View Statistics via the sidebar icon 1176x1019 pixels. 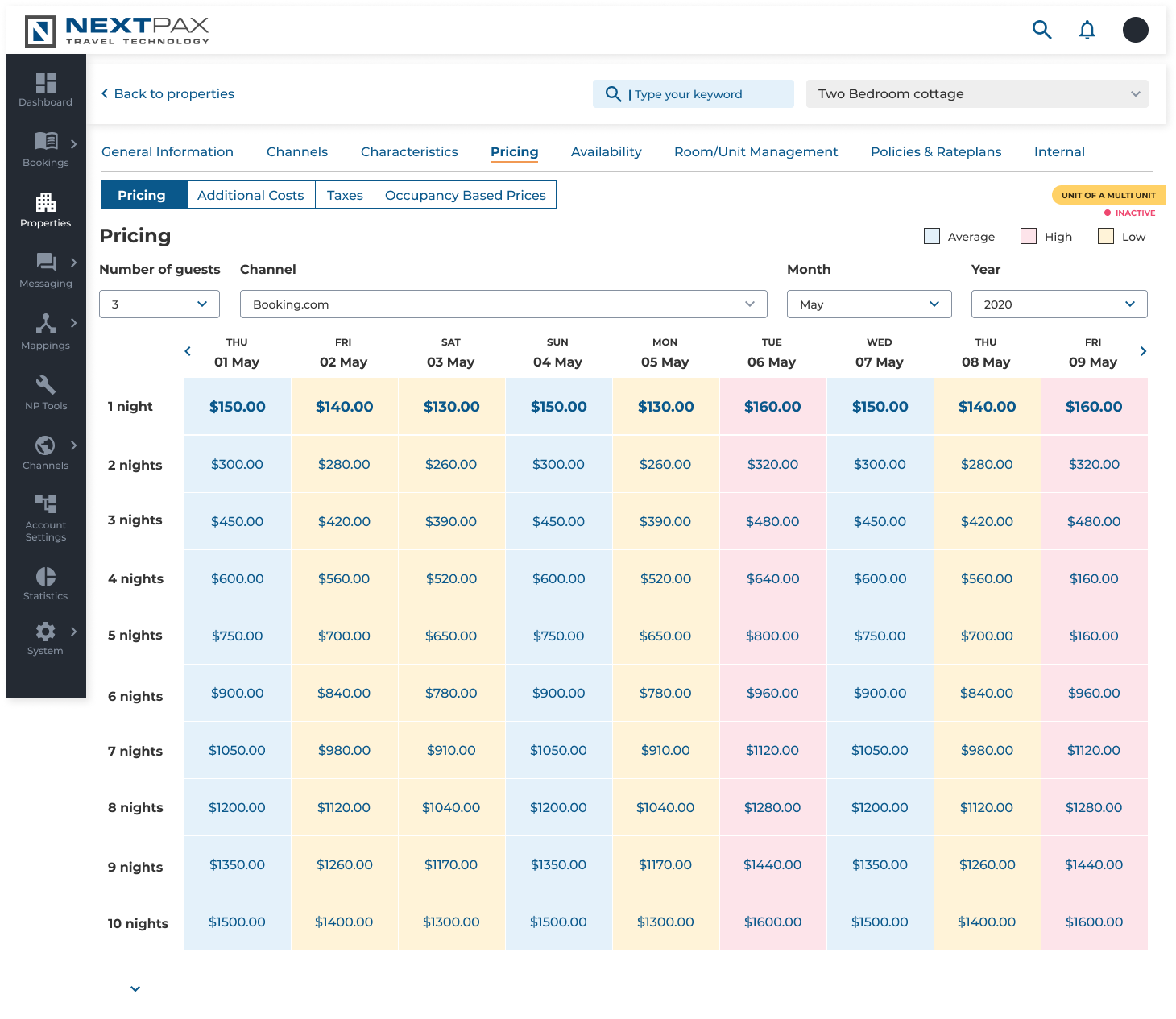45,582
